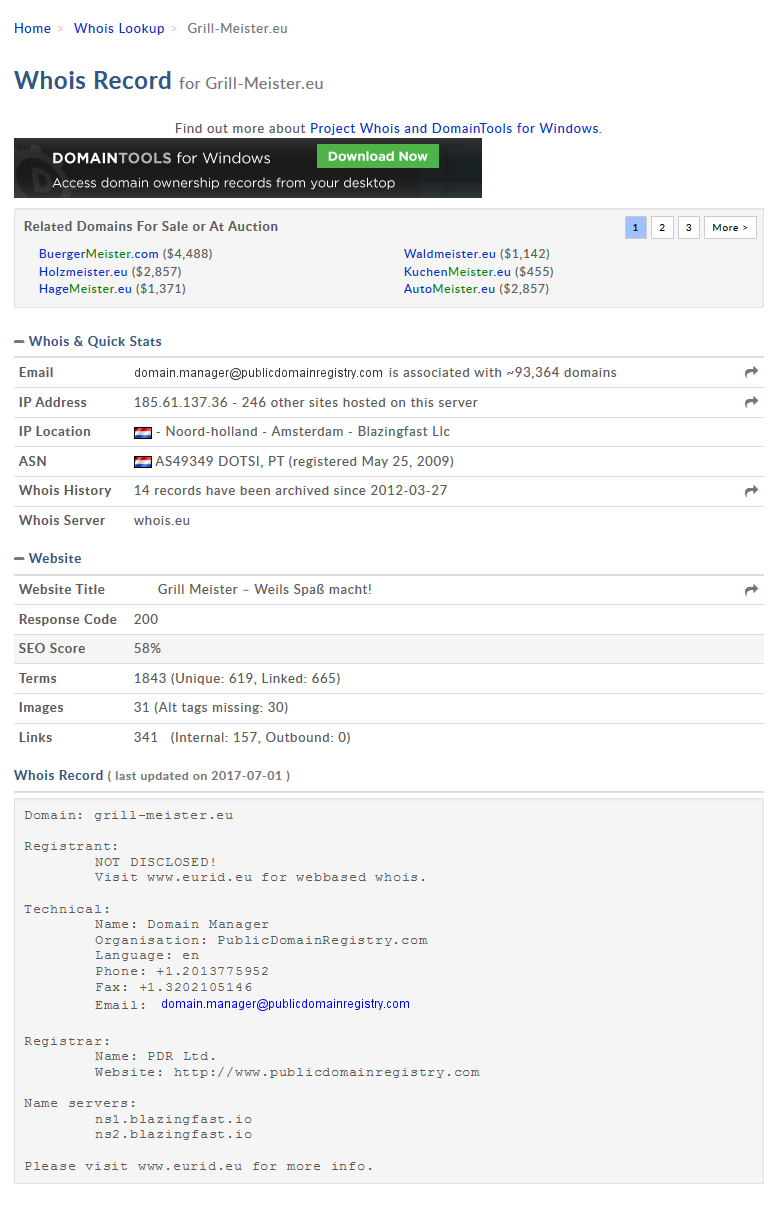Open the BuergerMeister.com domain link
777x1207 pixels.
pyautogui.click(x=98, y=254)
